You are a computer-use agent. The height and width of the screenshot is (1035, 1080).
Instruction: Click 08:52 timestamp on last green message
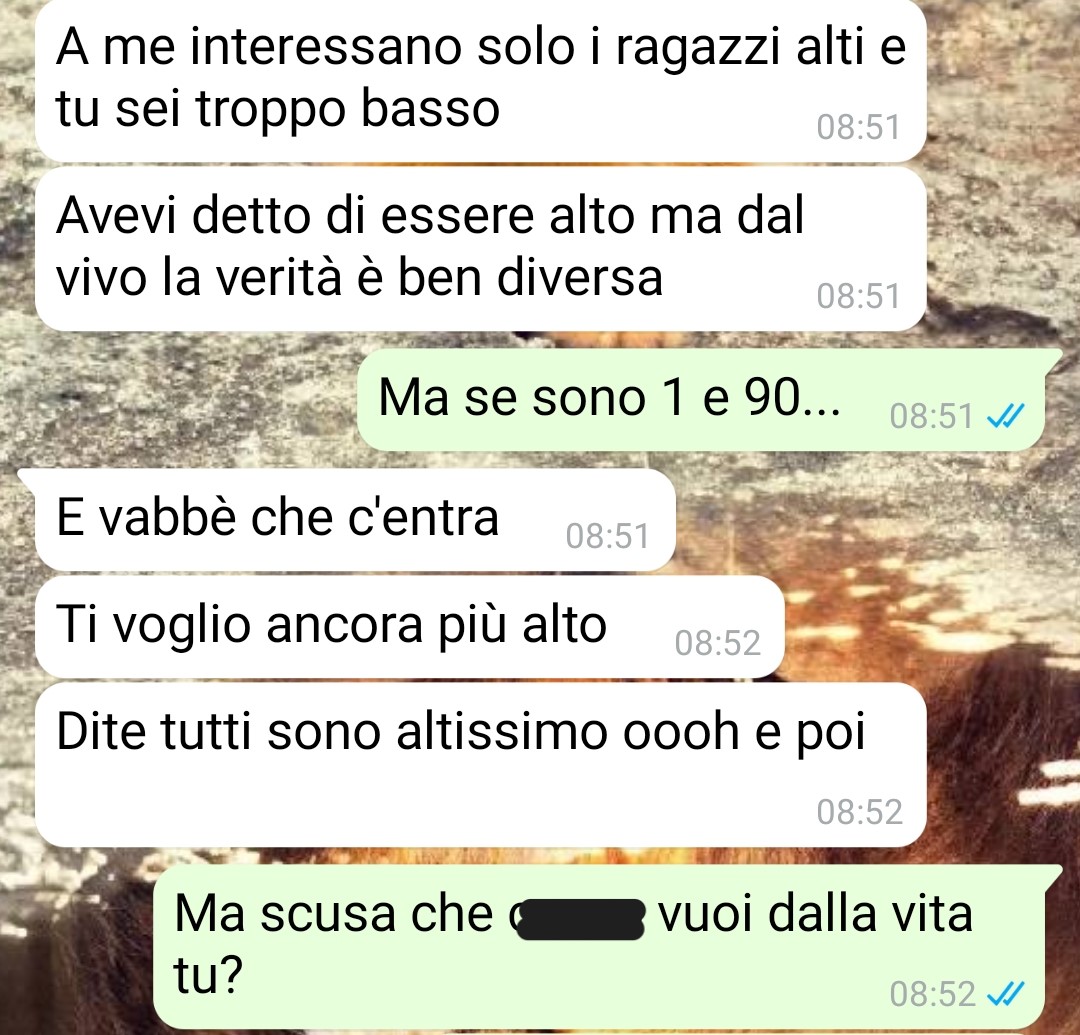(x=933, y=994)
